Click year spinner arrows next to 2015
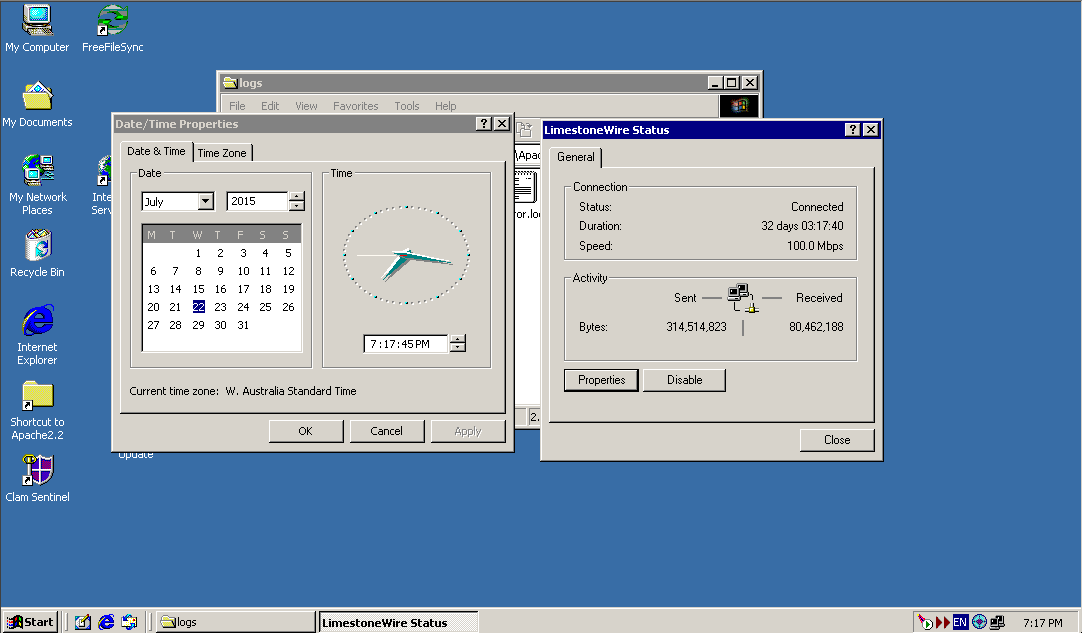The width and height of the screenshot is (1082, 633). point(297,201)
